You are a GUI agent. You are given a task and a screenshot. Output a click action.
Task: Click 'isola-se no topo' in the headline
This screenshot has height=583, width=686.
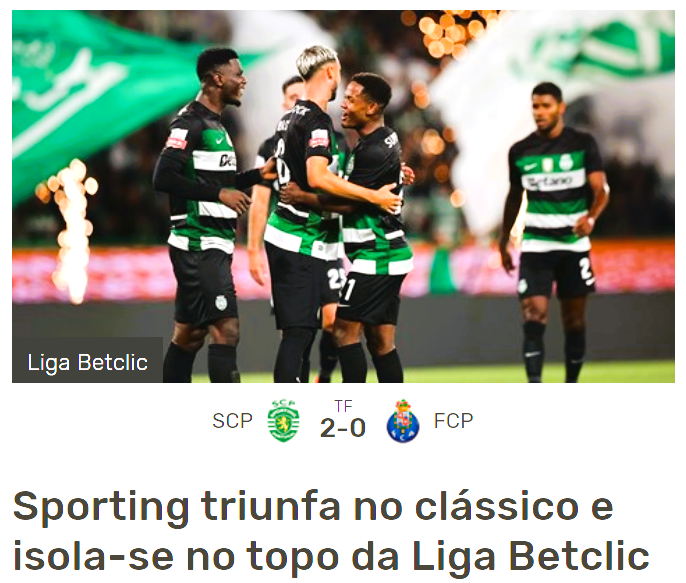(176, 556)
